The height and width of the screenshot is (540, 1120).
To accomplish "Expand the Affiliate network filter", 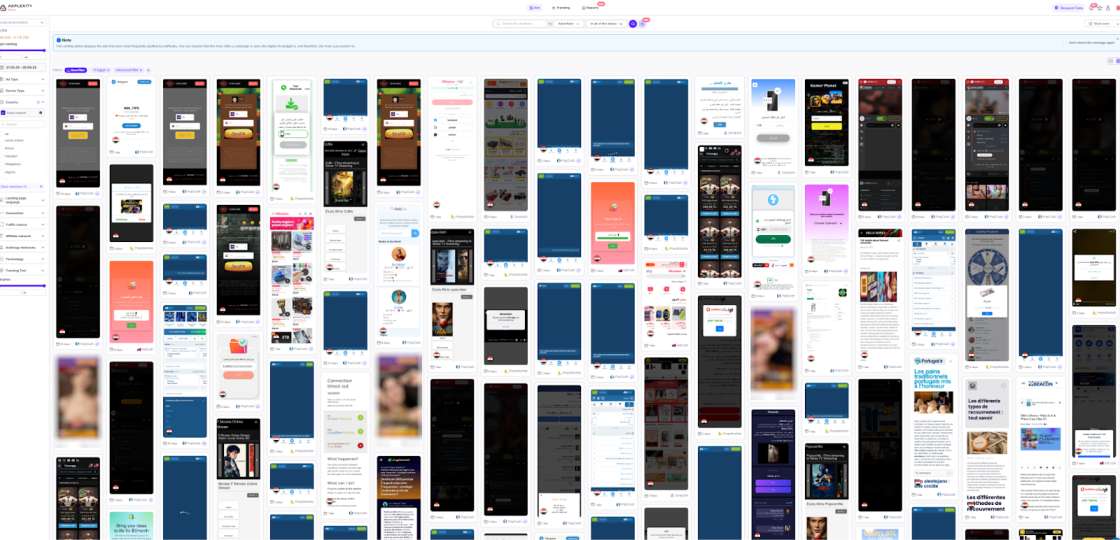I will tap(24, 236).
